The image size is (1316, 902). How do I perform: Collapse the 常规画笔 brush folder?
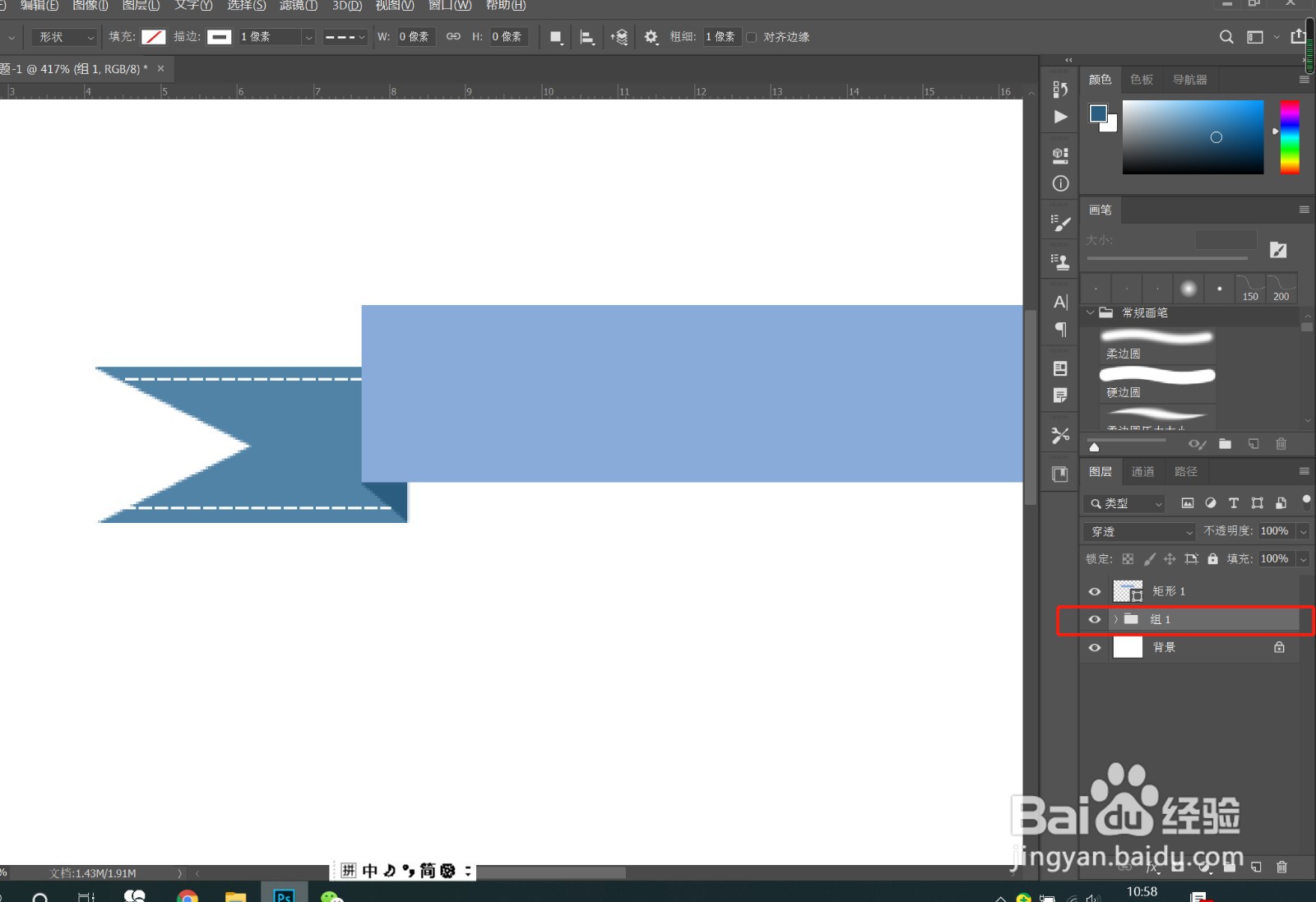pyautogui.click(x=1091, y=312)
